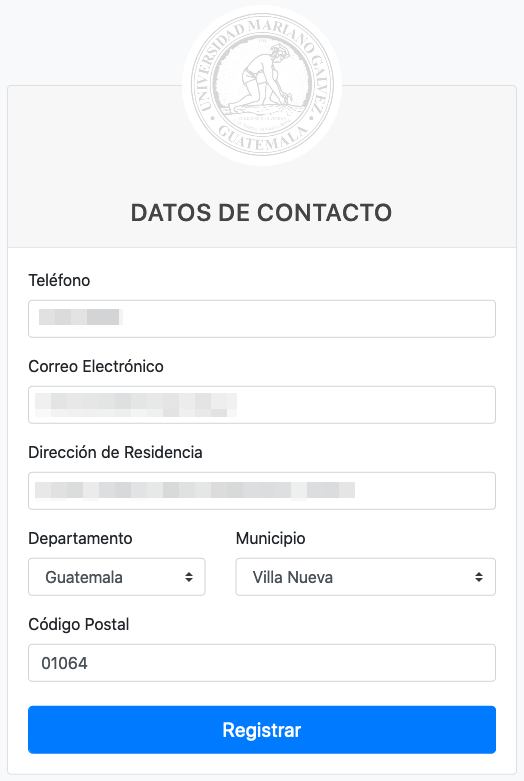Submit the form with the Registrar button
Image resolution: width=524 pixels, height=781 pixels.
pos(262,730)
